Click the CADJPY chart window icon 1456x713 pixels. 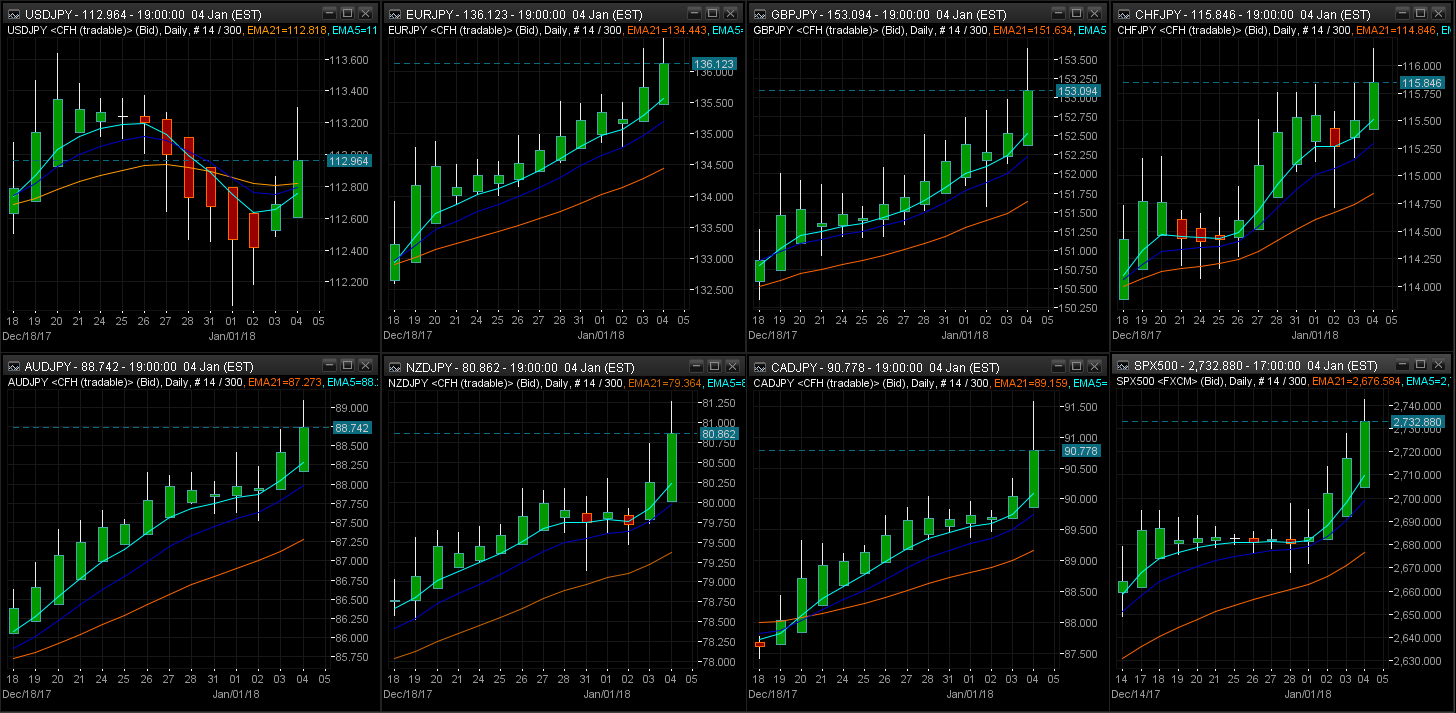click(x=760, y=367)
